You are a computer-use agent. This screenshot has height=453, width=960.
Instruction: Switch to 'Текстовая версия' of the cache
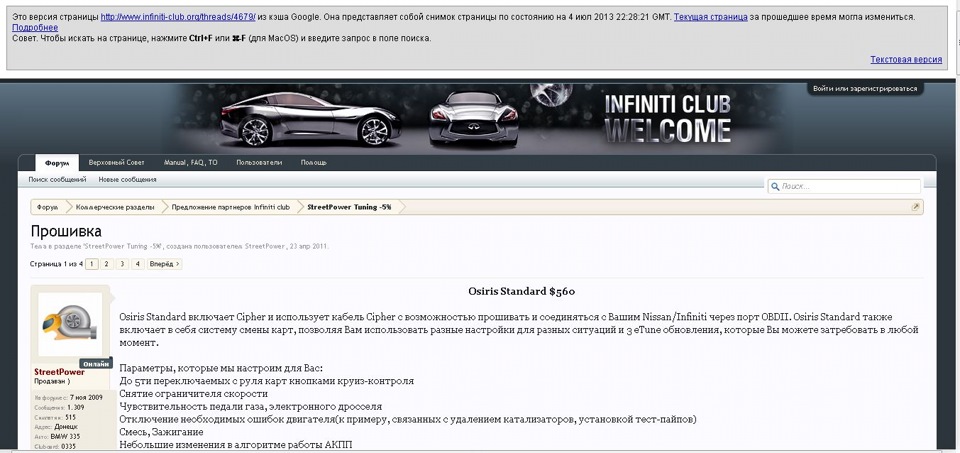tap(906, 59)
